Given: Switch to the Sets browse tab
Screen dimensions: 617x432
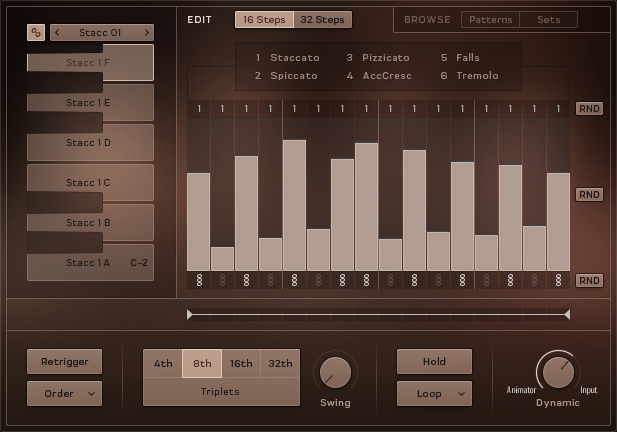Looking at the screenshot, I should [548, 20].
